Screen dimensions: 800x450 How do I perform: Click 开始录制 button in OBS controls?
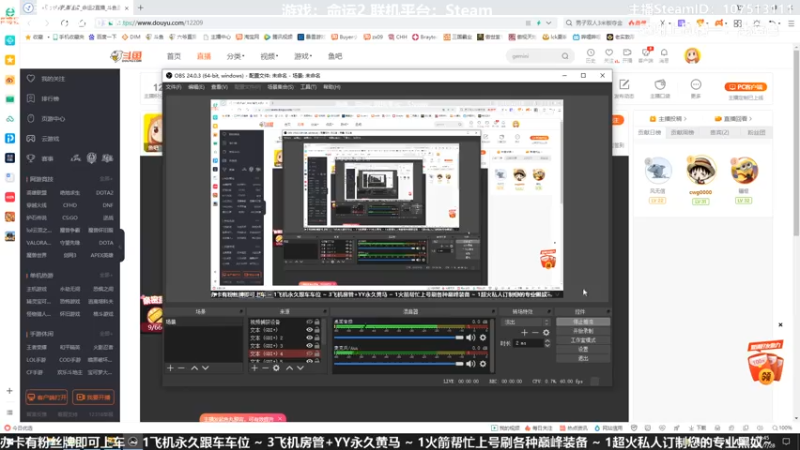tap(583, 331)
